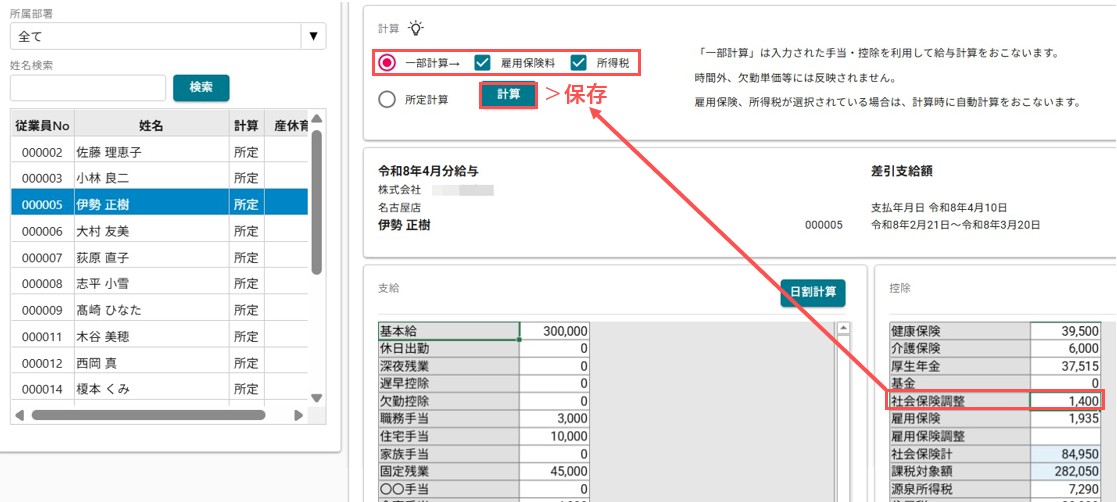
Task: Sort by the 従業員No column header
Action: (42, 126)
